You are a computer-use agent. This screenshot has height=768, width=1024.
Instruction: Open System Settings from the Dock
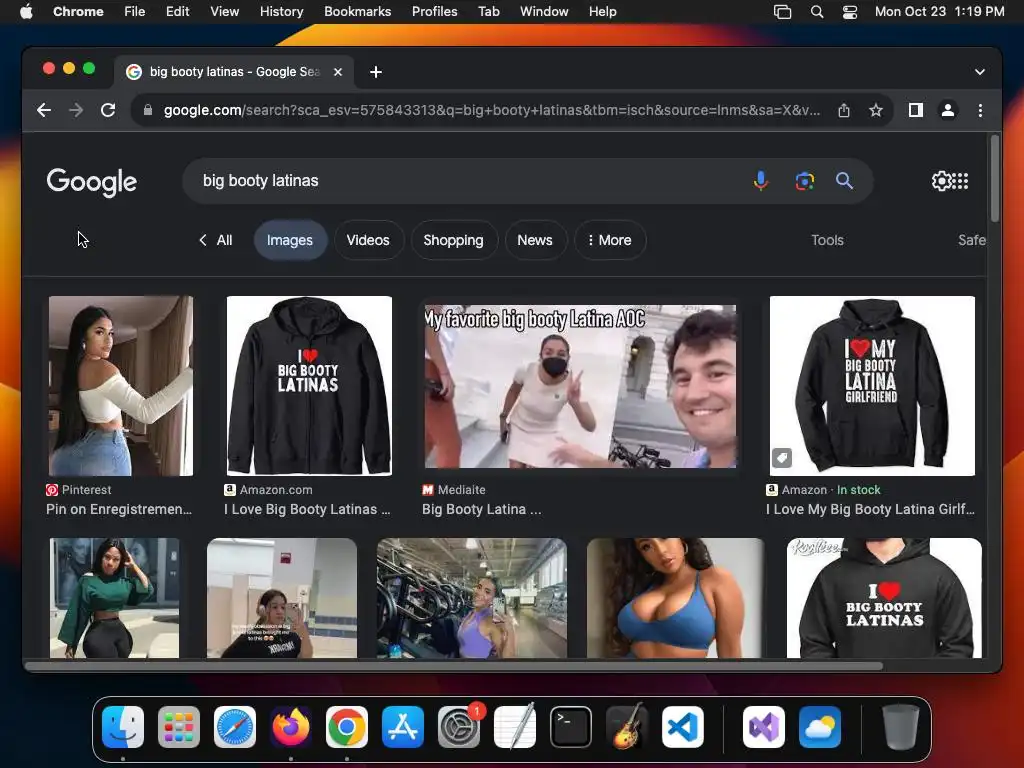[458, 727]
